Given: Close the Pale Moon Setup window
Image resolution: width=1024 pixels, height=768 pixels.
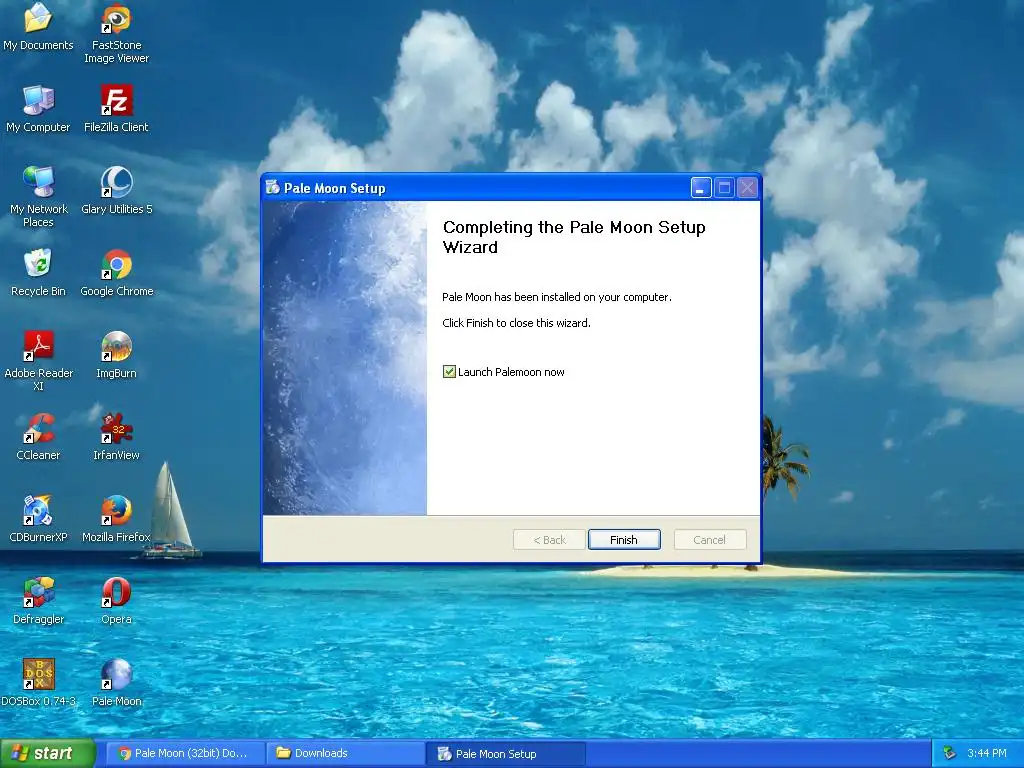Looking at the screenshot, I should point(747,188).
